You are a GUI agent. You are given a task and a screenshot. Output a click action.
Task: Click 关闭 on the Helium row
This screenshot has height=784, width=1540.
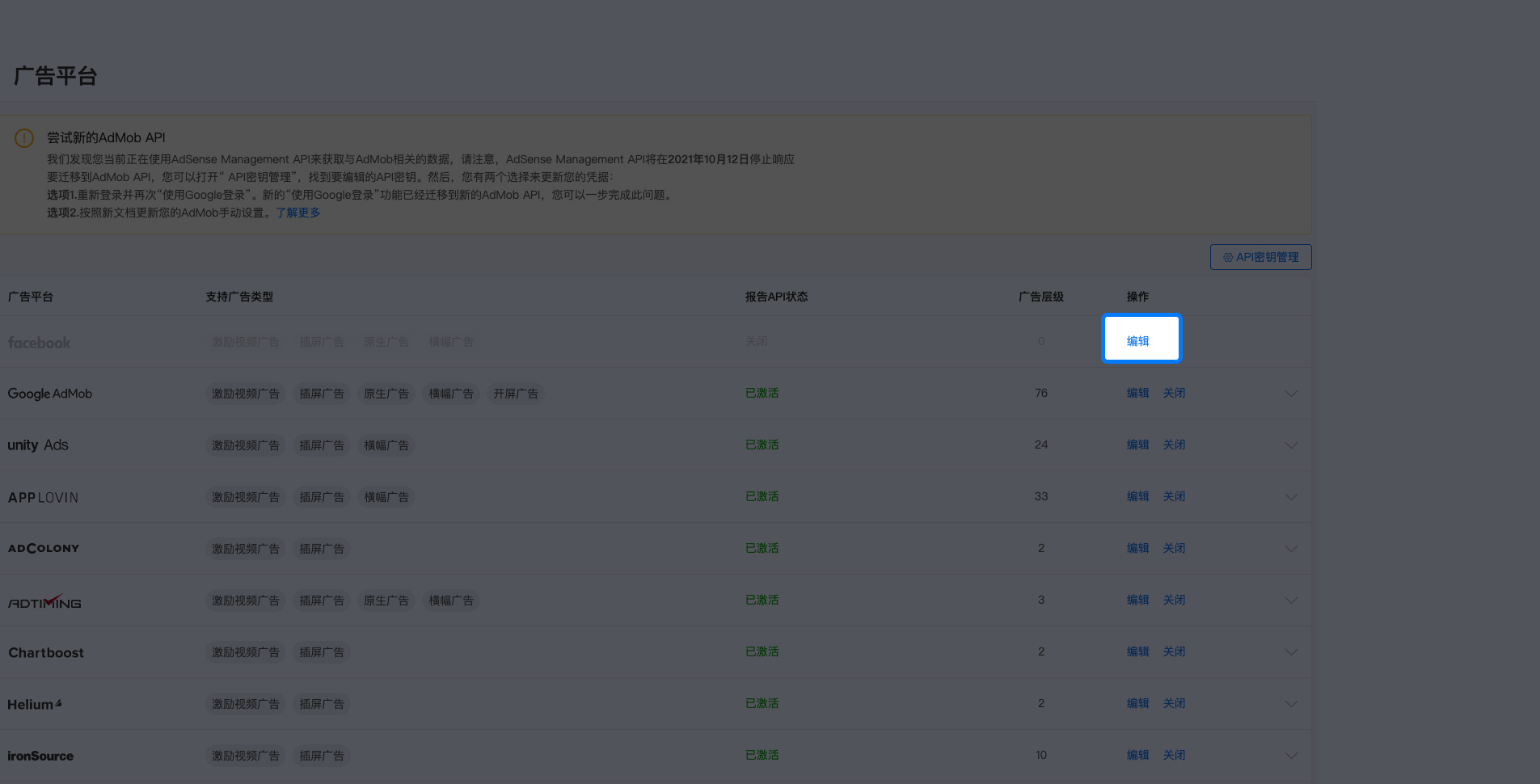pos(1174,703)
